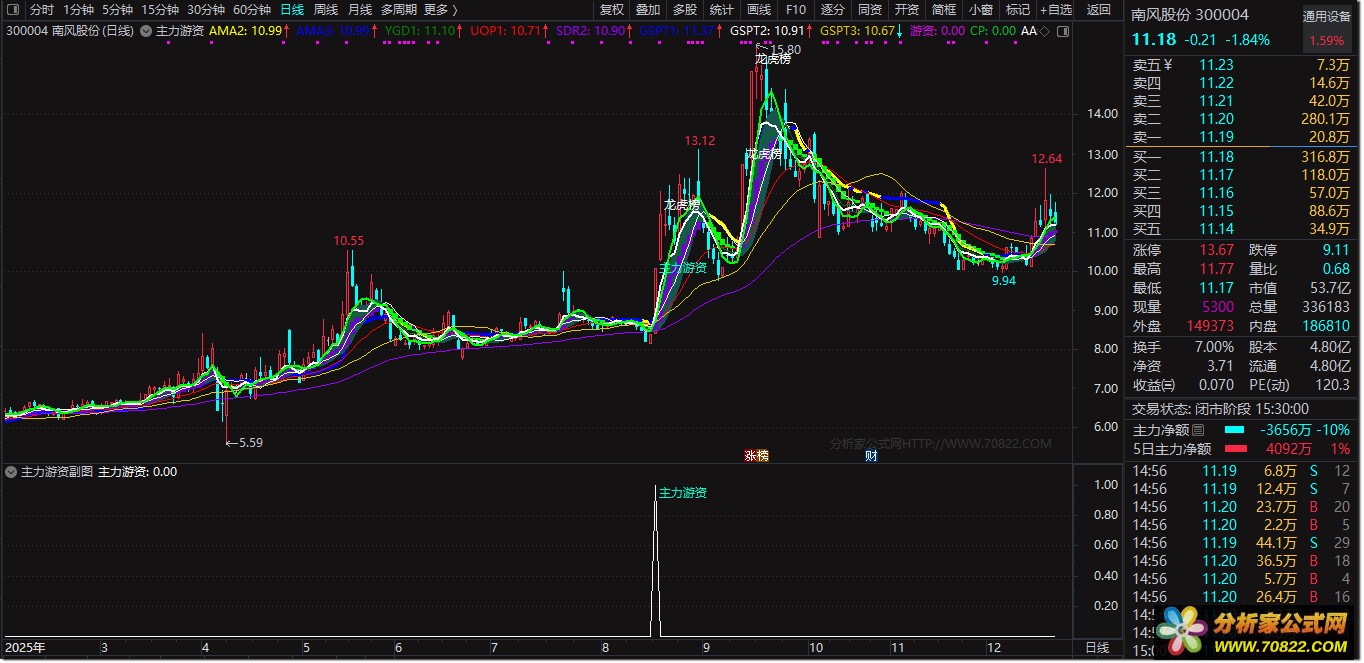The height and width of the screenshot is (663, 1364).
Task: Click the cyan 主力净额 color bar
Action: click(x=1234, y=430)
